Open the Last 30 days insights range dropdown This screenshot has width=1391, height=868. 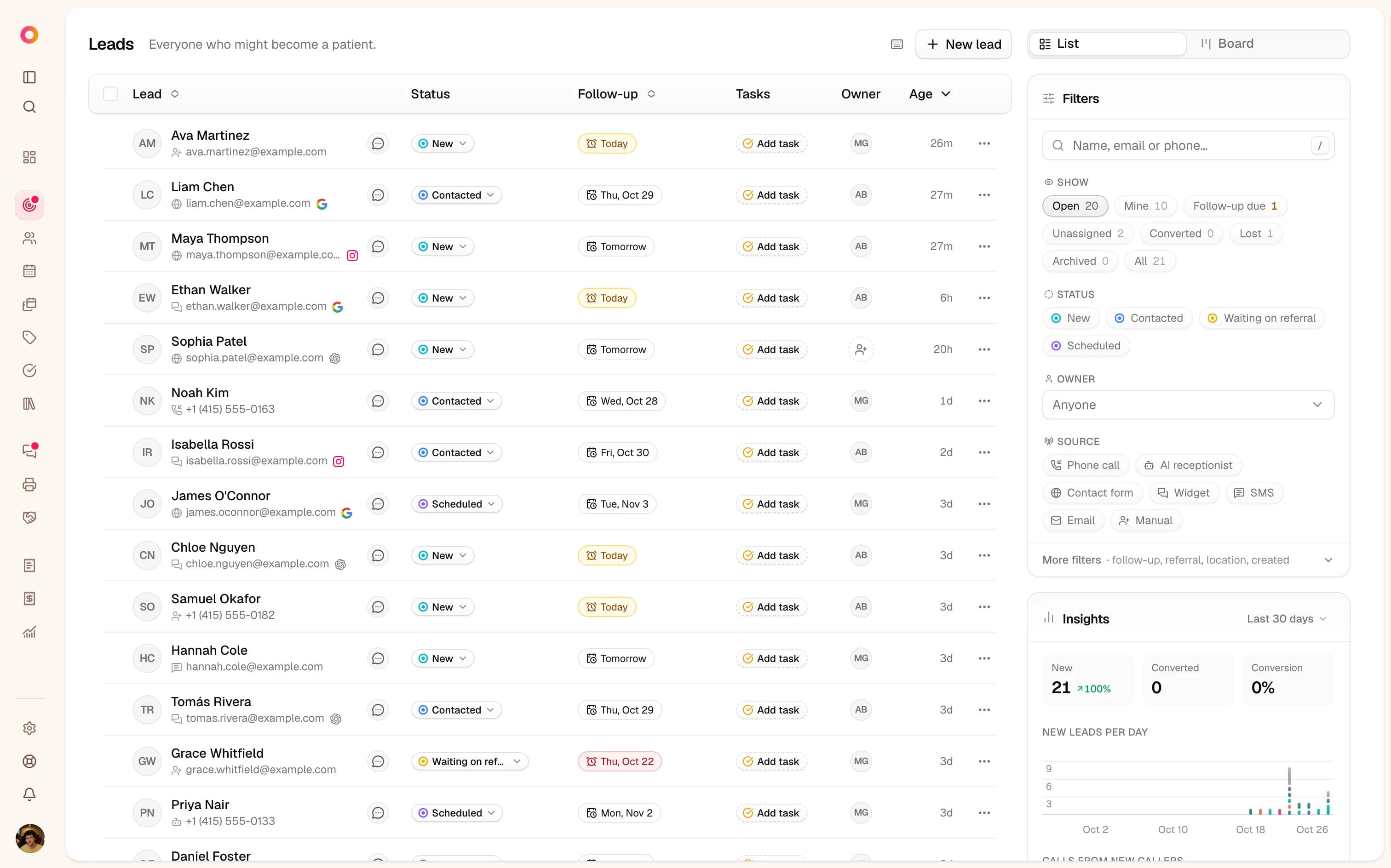(x=1287, y=619)
